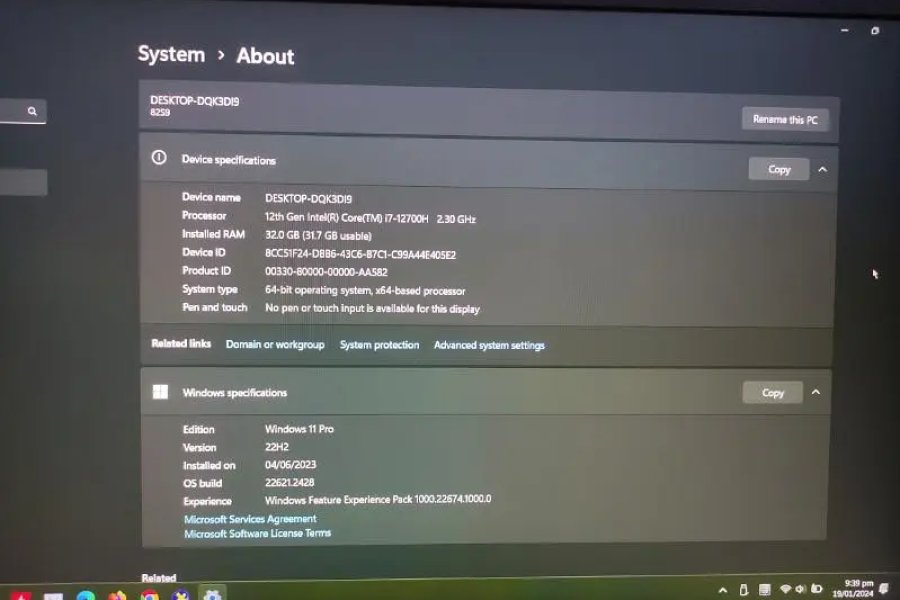Go back to System in breadcrumb

172,54
